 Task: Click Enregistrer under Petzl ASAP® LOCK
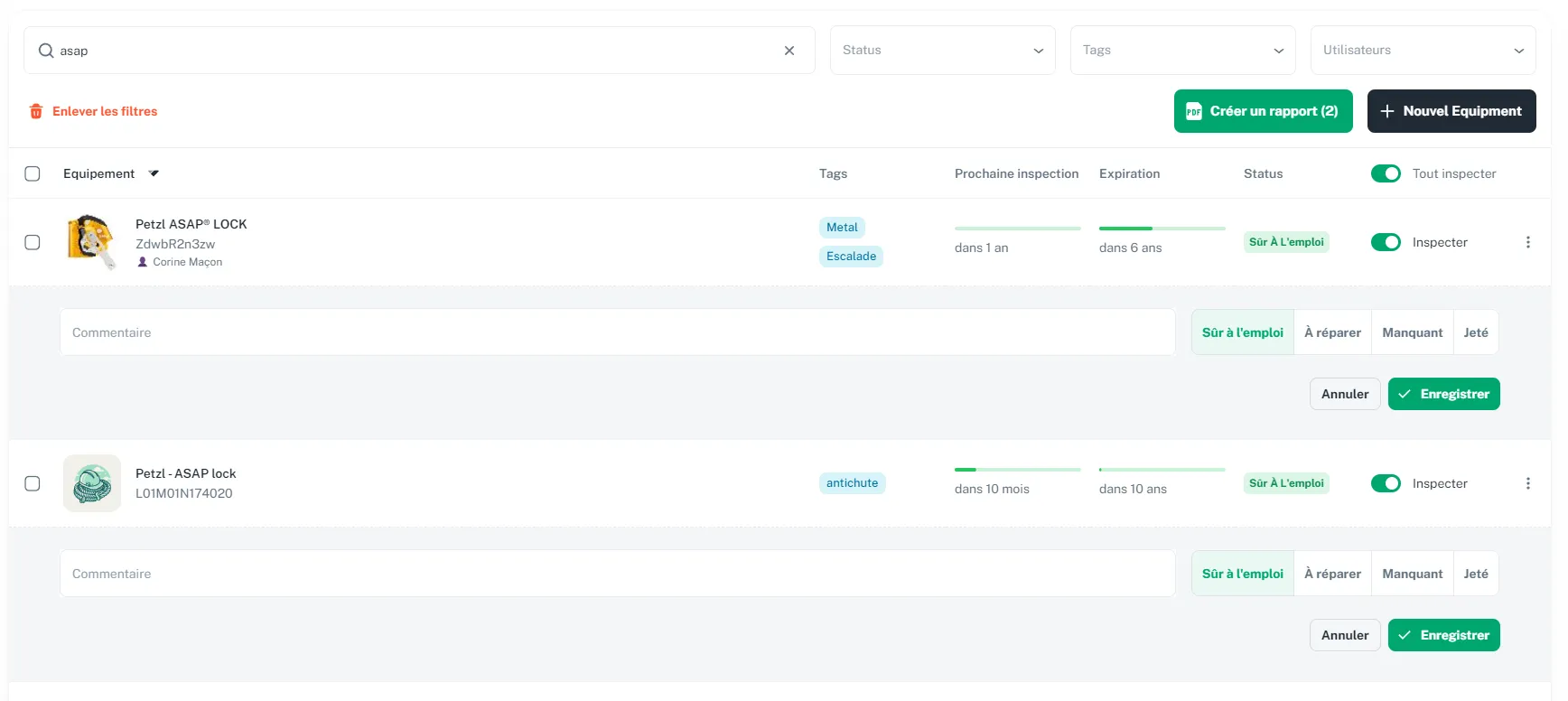[x=1443, y=394]
